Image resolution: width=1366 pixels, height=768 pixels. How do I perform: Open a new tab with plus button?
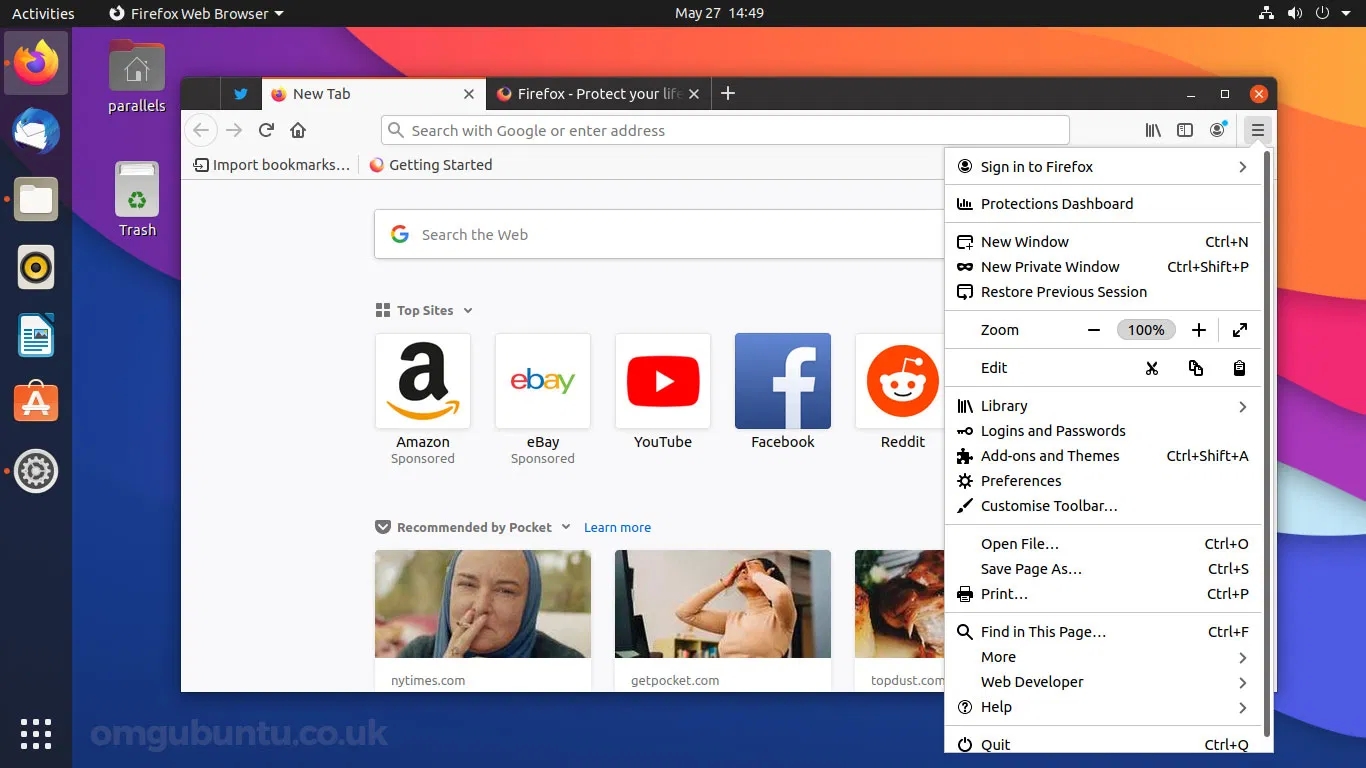pos(728,93)
